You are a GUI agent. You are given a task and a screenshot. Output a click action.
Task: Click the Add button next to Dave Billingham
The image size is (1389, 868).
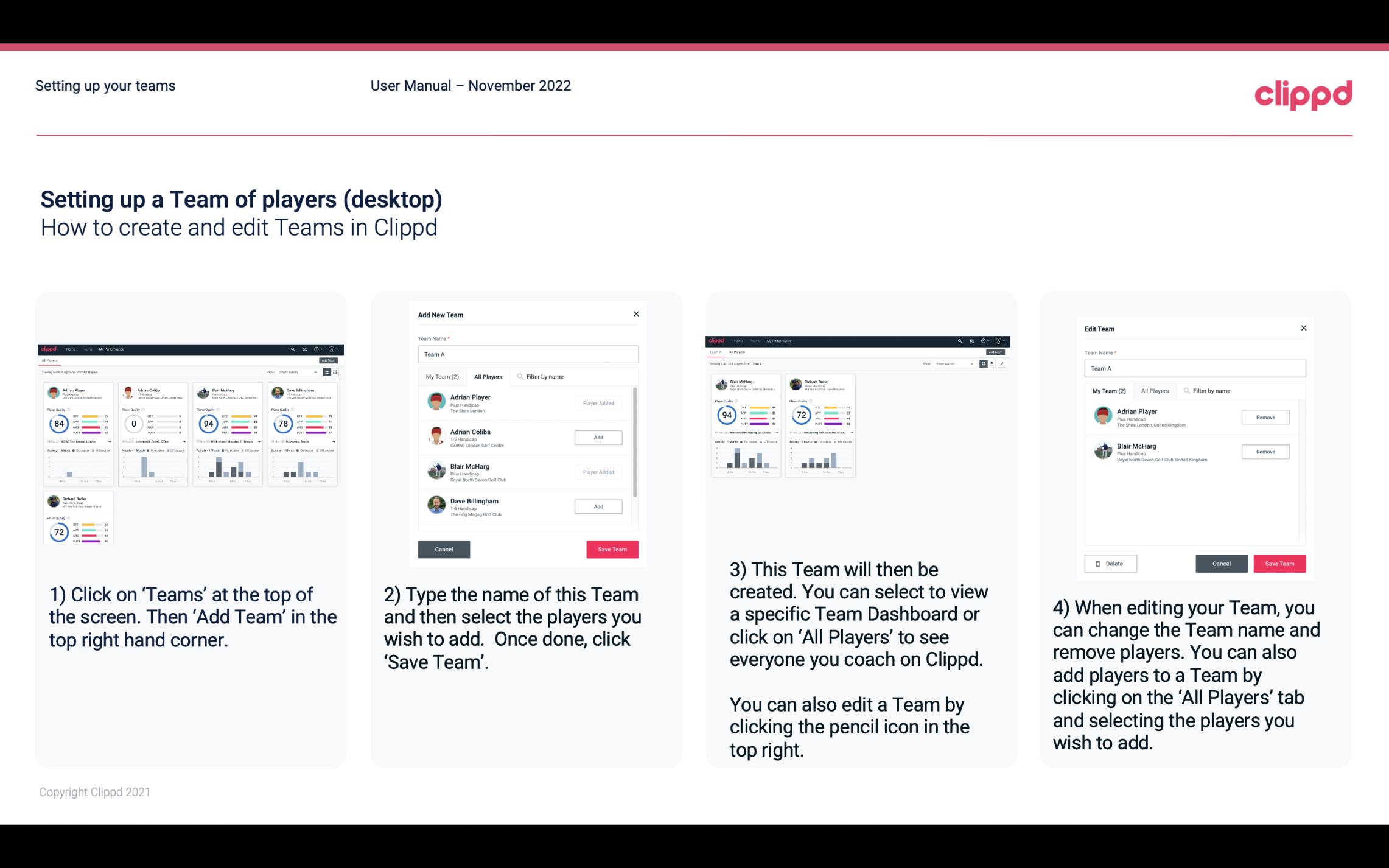(598, 505)
